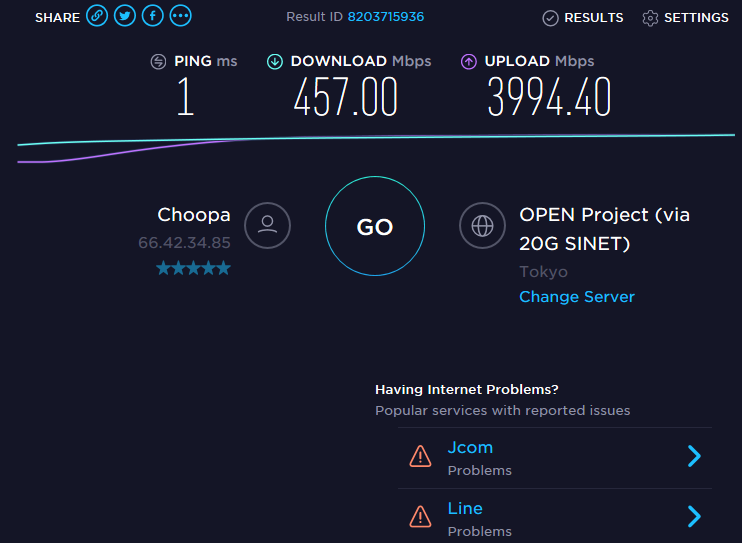
Task: Click the download arrow icon
Action: tap(275, 62)
